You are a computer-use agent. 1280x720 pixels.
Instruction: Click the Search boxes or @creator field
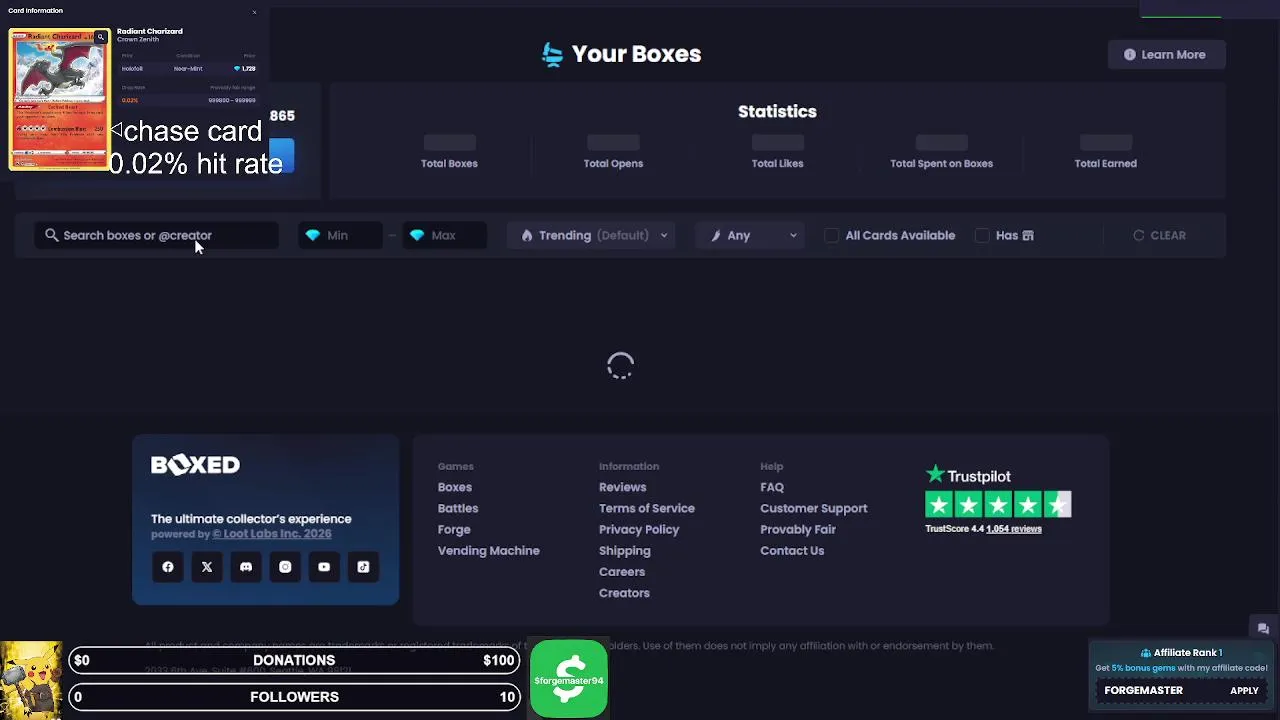click(157, 236)
